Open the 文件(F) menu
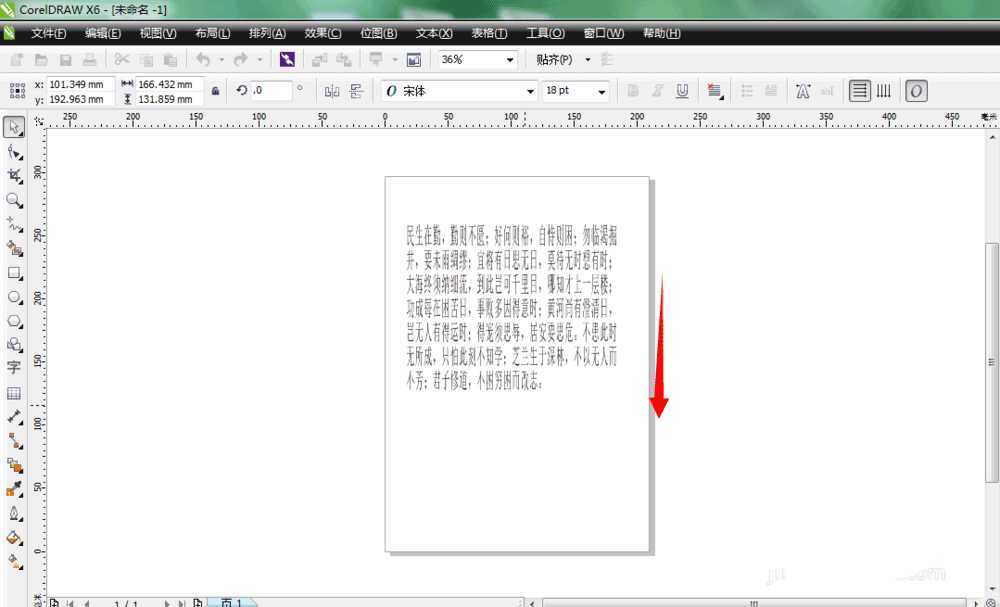 [48, 33]
